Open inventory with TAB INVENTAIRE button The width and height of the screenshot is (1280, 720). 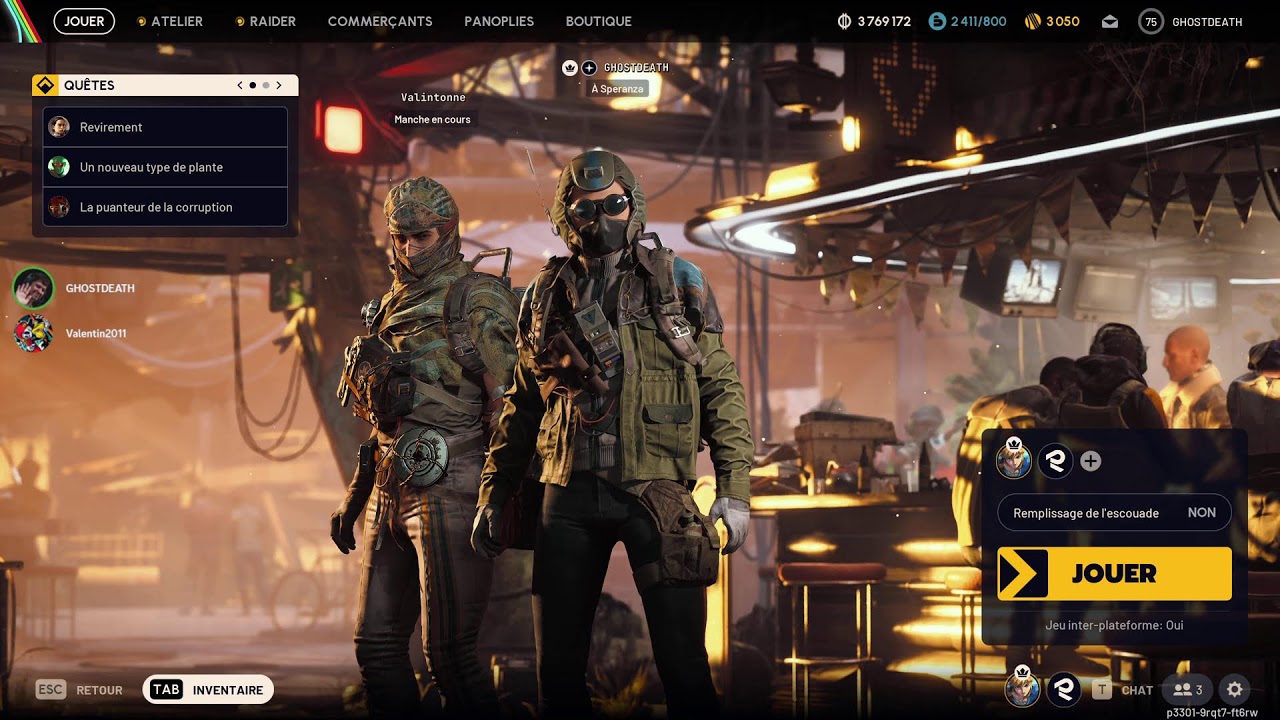208,690
